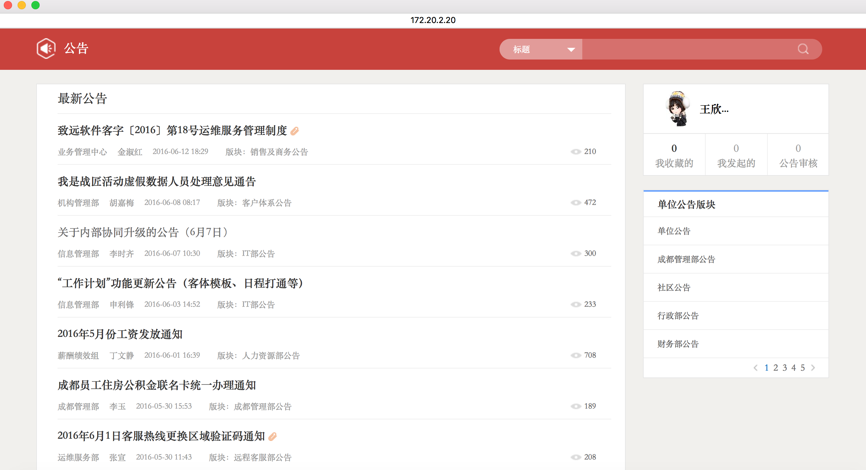The image size is (866, 470).
Task: Click the view-count eye icon beside 472
Action: click(576, 203)
